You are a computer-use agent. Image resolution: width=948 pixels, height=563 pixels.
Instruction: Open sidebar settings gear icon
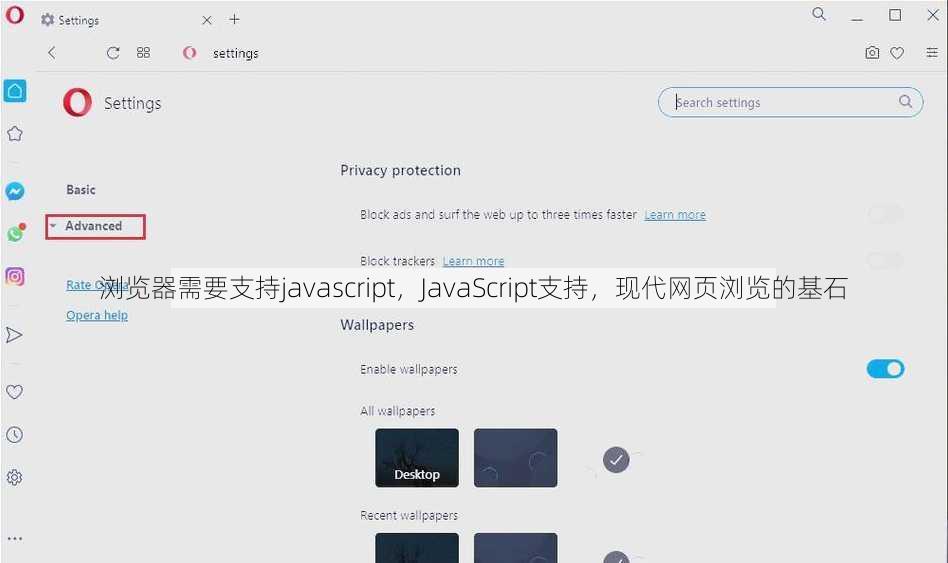click(x=15, y=477)
